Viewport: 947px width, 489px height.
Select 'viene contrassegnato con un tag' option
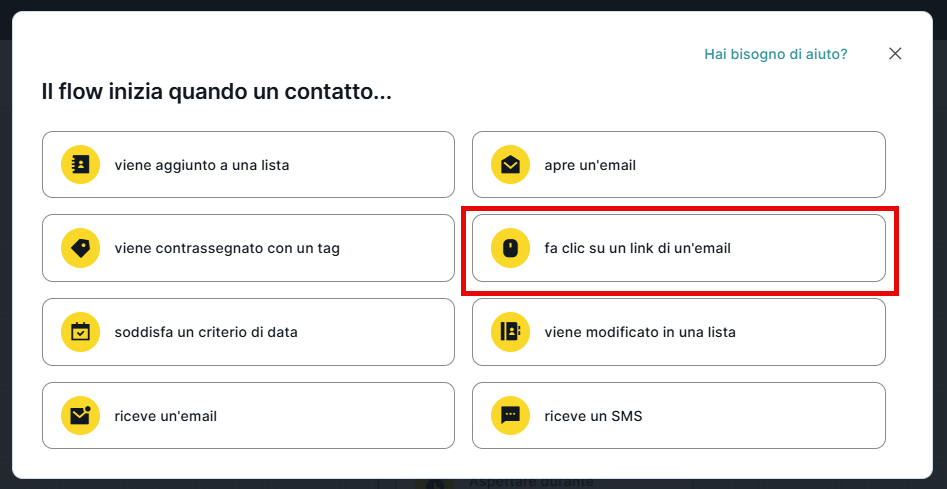coord(248,248)
